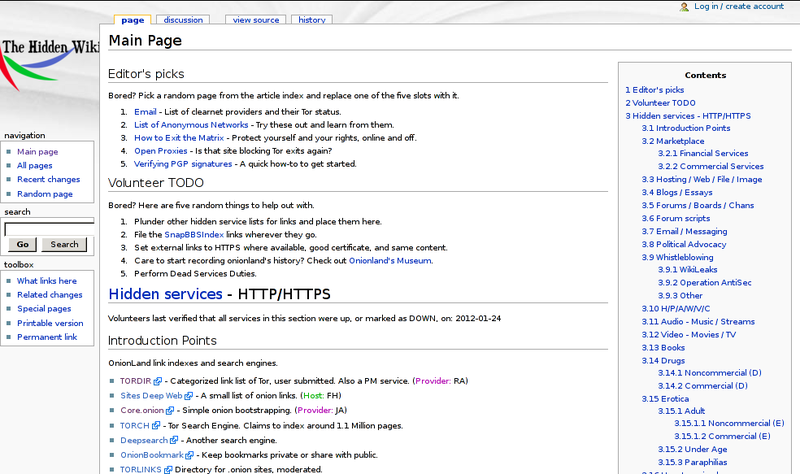
Task: Jump to 3.7 Email / Messaging in contents
Action: [684, 232]
